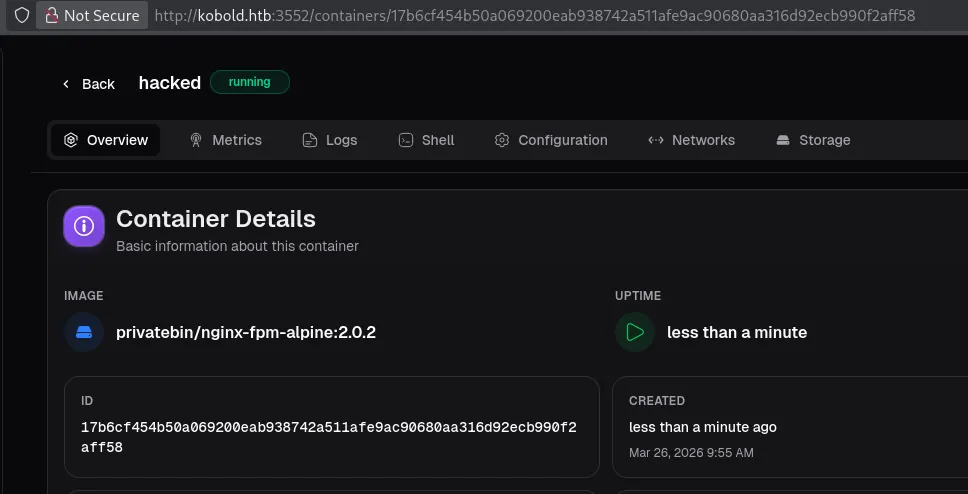Screen dimensions: 968x494
Task: Click the running status badge
Action: [x=250, y=82]
